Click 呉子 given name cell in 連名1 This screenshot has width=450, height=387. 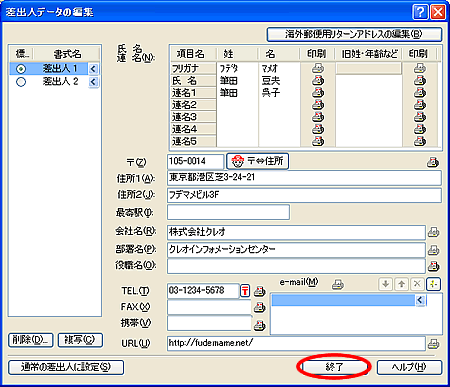point(279,92)
